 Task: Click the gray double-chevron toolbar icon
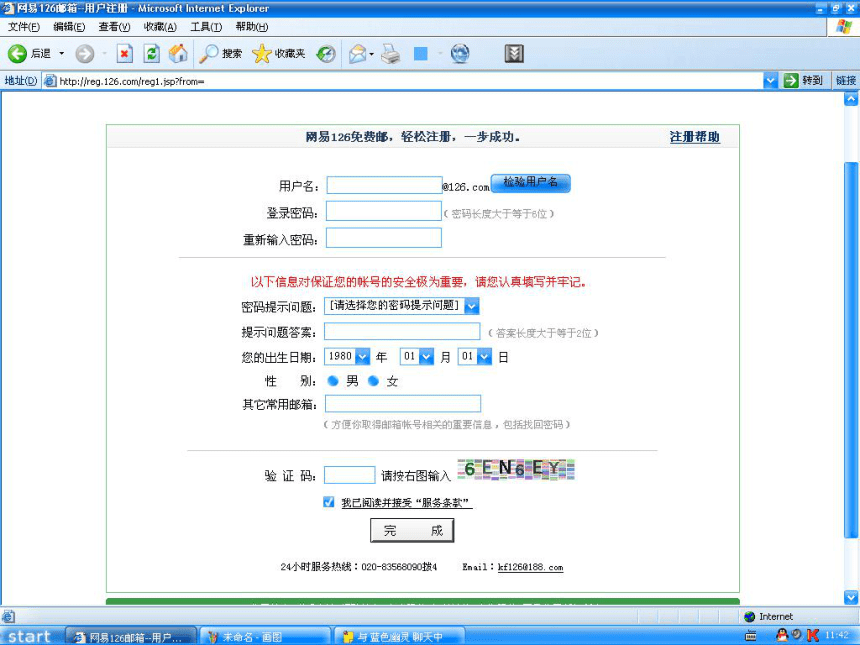514,54
